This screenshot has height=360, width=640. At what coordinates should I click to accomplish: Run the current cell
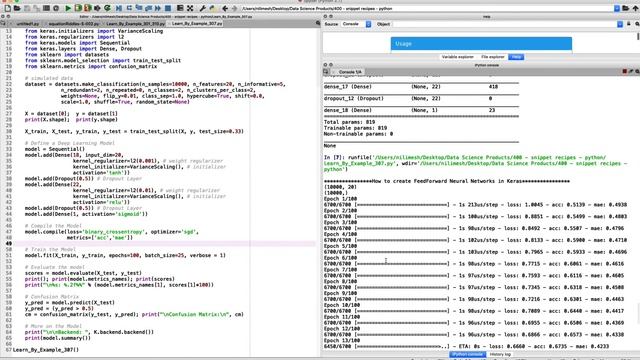[x=78, y=8]
